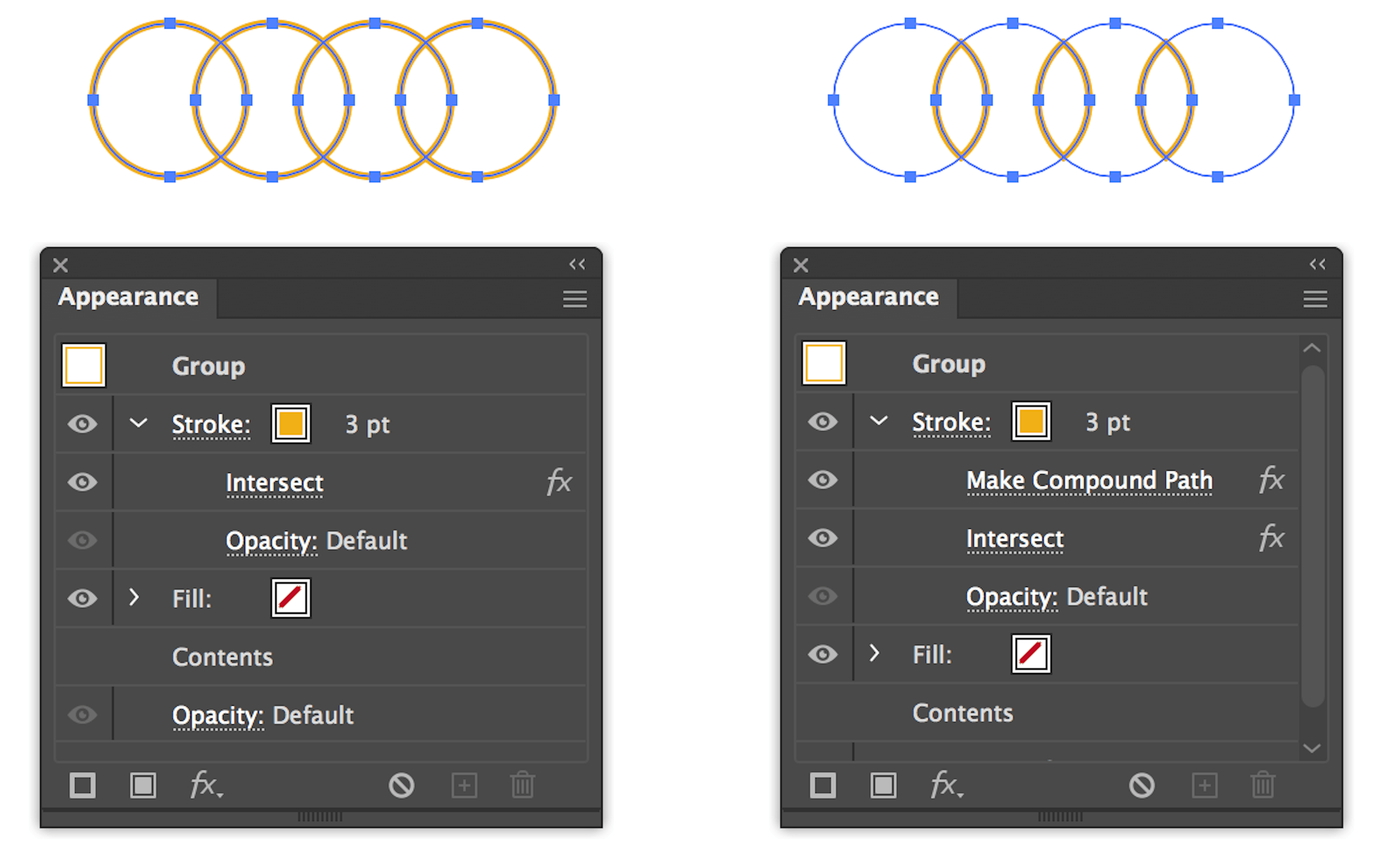This screenshot has height=868, width=1383.
Task: Hide the Intersect effect in left panel
Action: pyautogui.click(x=83, y=482)
